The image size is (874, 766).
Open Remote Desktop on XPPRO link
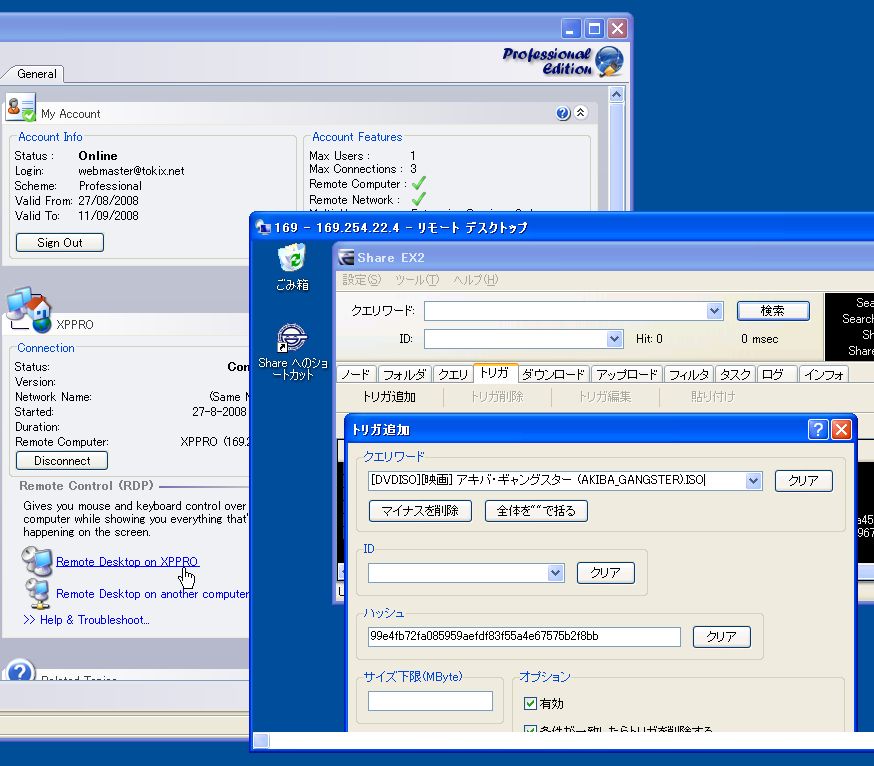[x=127, y=561]
